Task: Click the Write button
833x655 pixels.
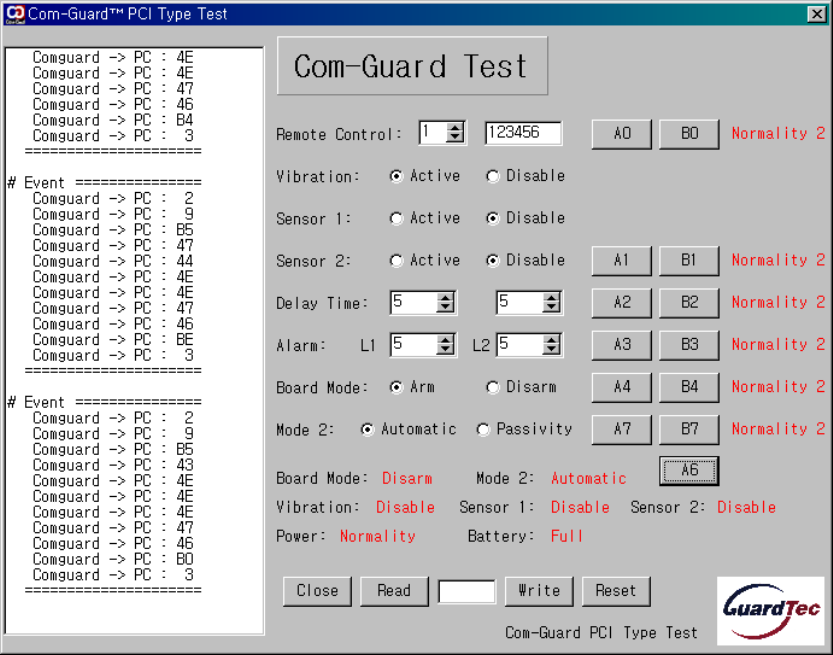Action: coord(539,591)
